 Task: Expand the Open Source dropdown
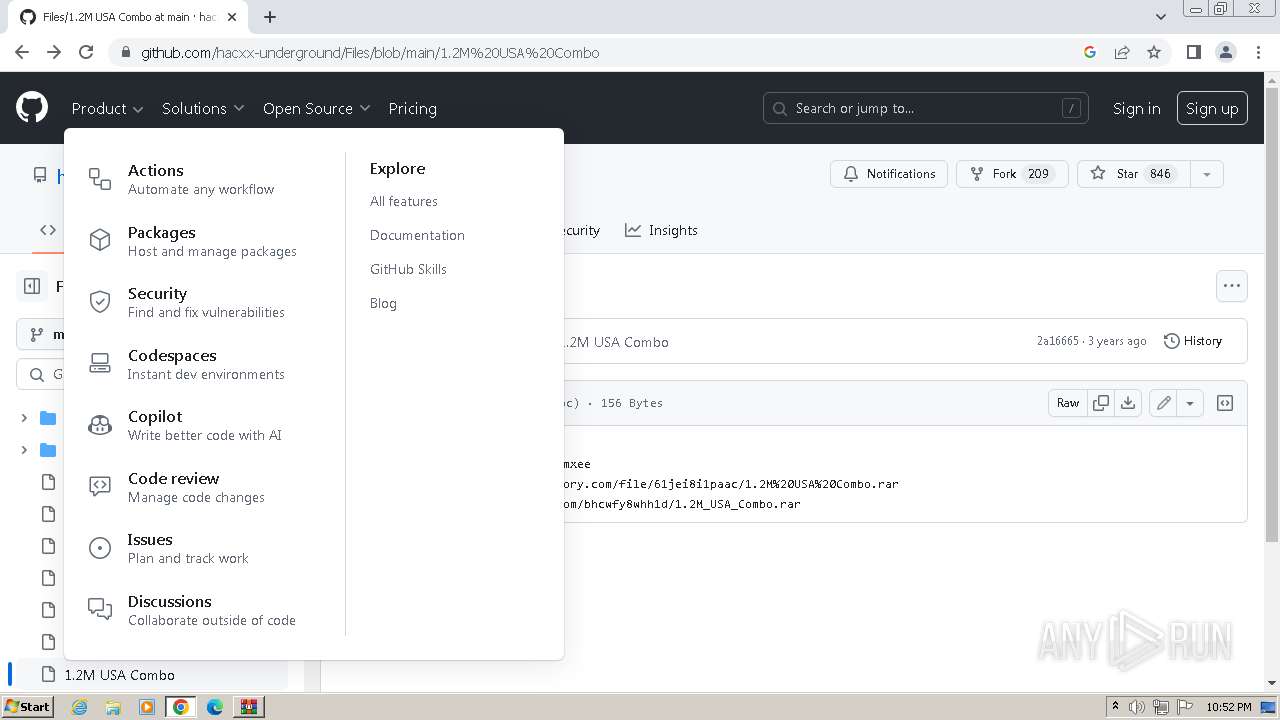click(316, 108)
